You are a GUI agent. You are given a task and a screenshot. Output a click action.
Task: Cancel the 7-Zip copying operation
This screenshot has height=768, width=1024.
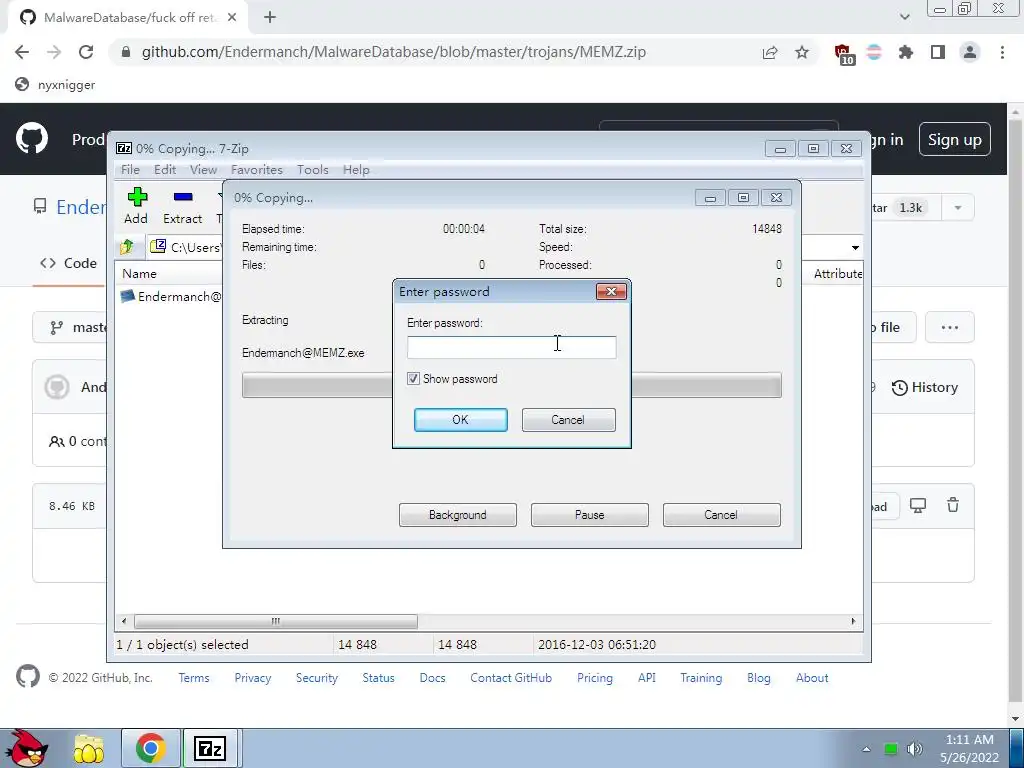click(x=721, y=515)
